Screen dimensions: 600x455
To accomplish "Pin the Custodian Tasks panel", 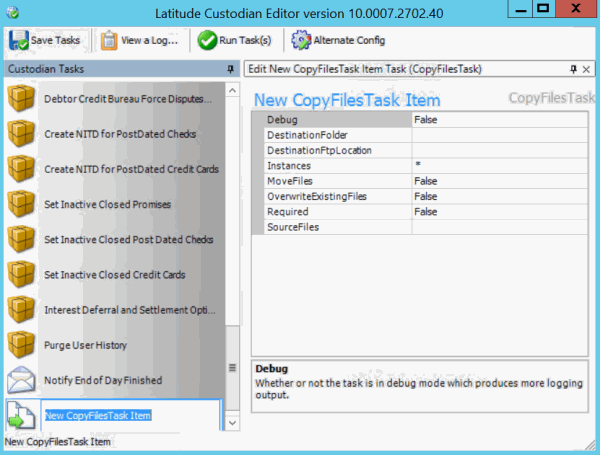I will point(230,69).
